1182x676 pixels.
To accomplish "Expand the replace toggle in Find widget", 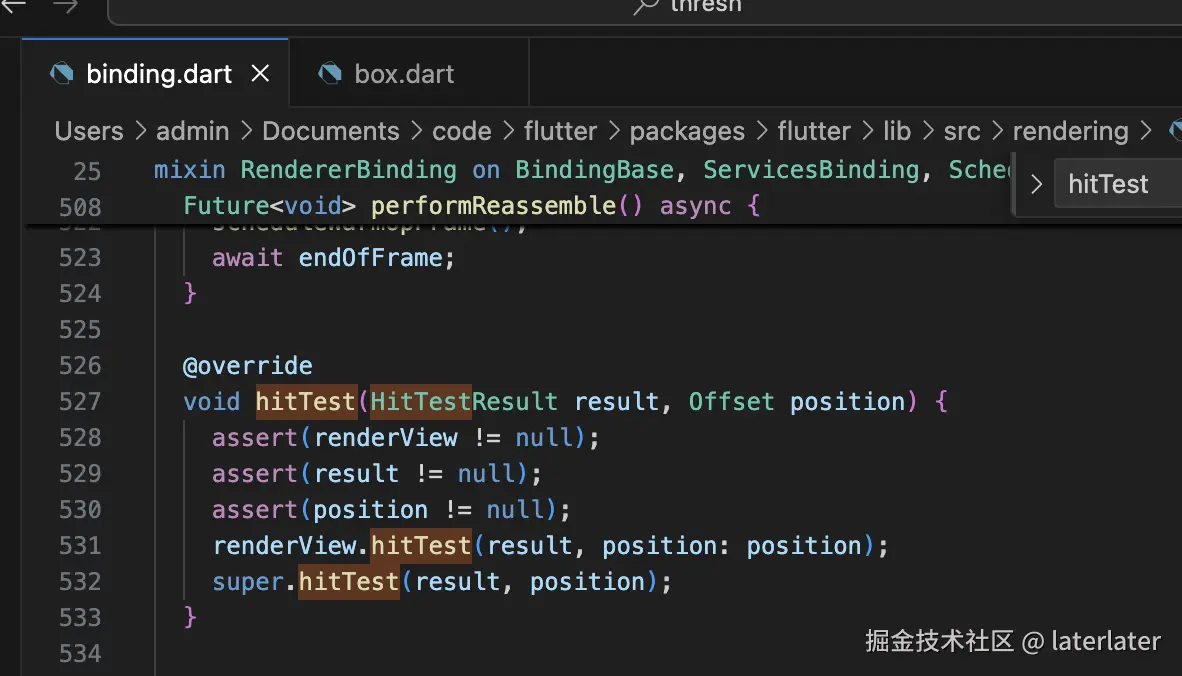I will 1036,185.
